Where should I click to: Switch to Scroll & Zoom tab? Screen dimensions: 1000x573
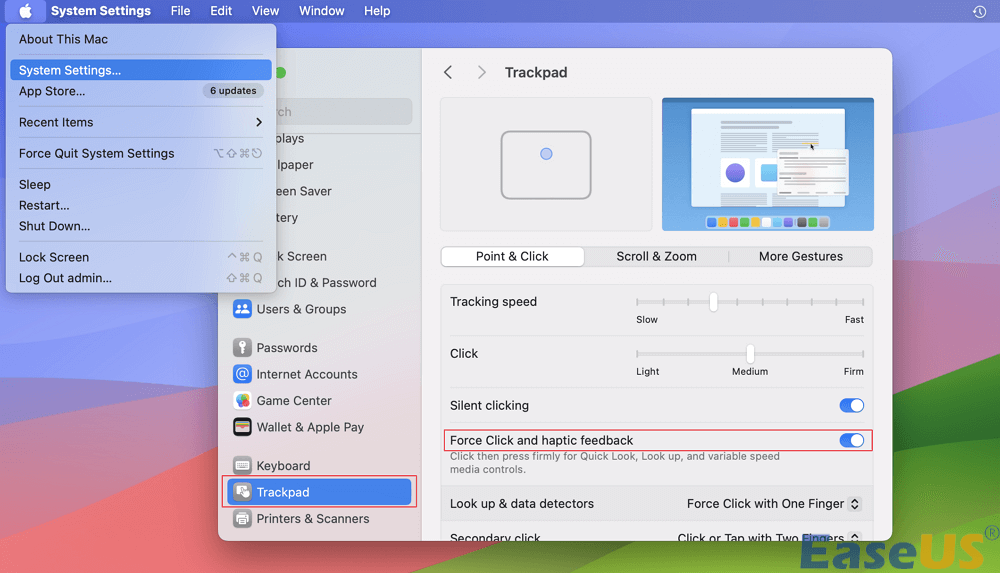coord(656,257)
